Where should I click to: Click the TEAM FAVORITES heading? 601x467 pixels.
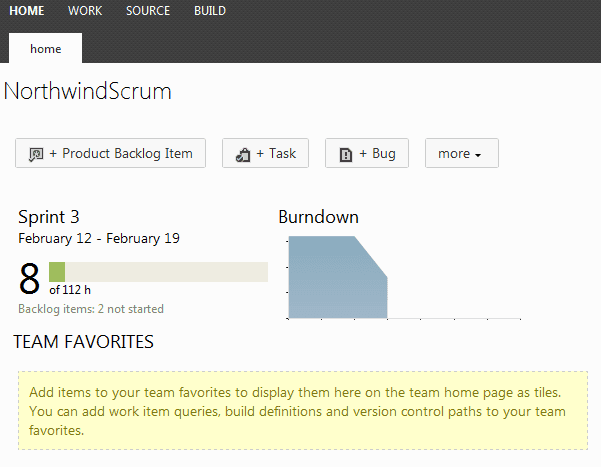(83, 342)
